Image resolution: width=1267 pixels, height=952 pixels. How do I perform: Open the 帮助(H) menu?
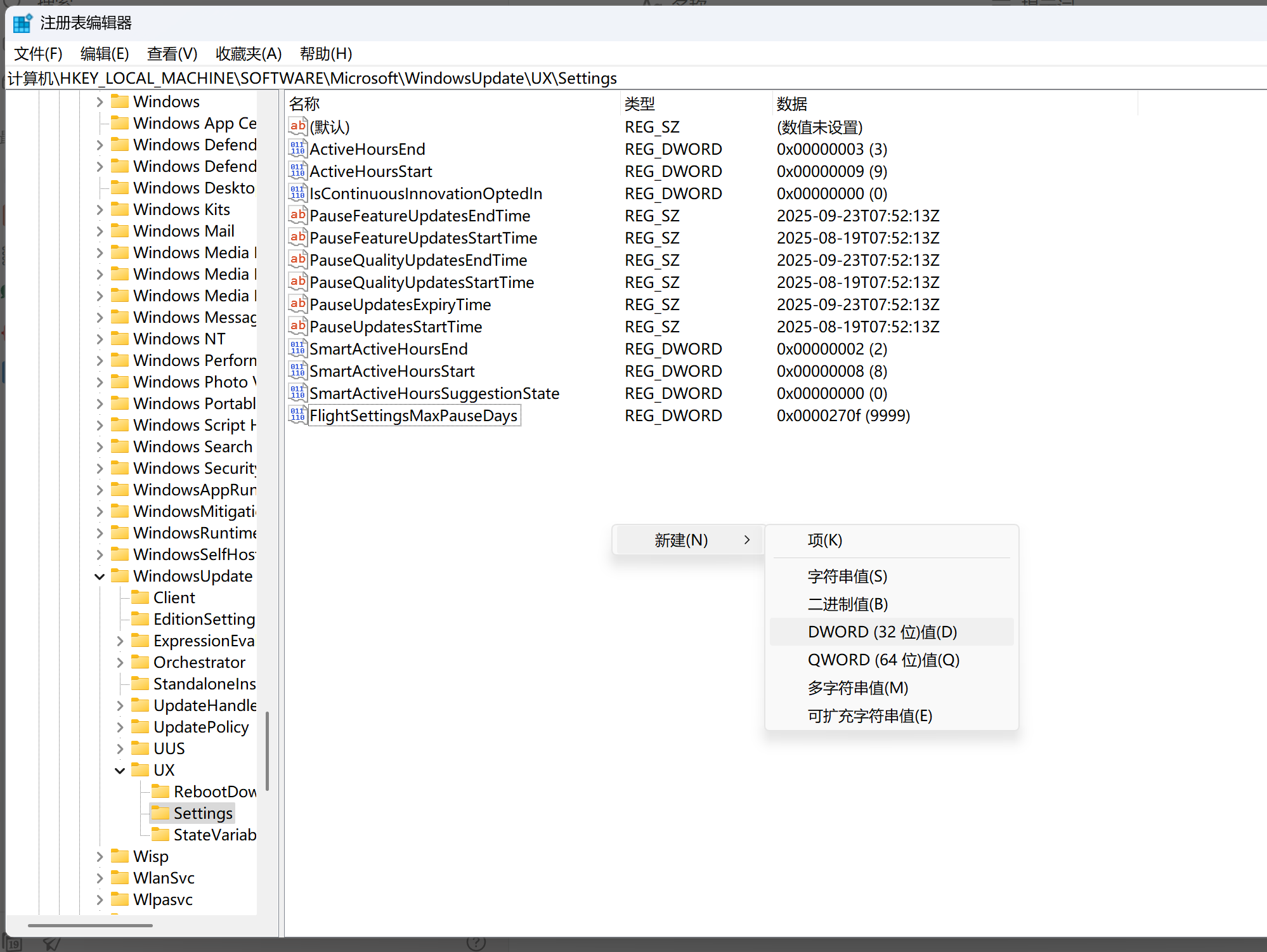[326, 54]
